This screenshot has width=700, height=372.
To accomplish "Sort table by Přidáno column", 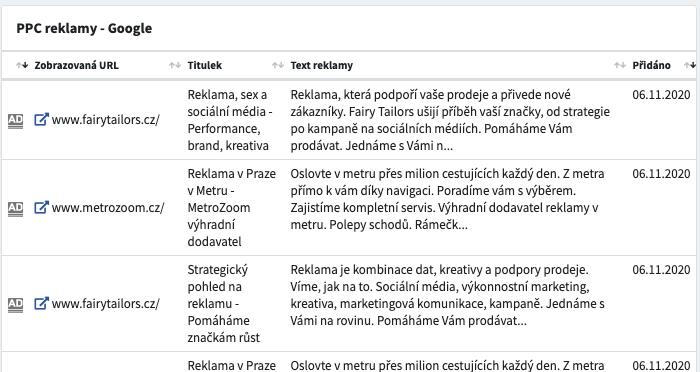I will (651, 65).
